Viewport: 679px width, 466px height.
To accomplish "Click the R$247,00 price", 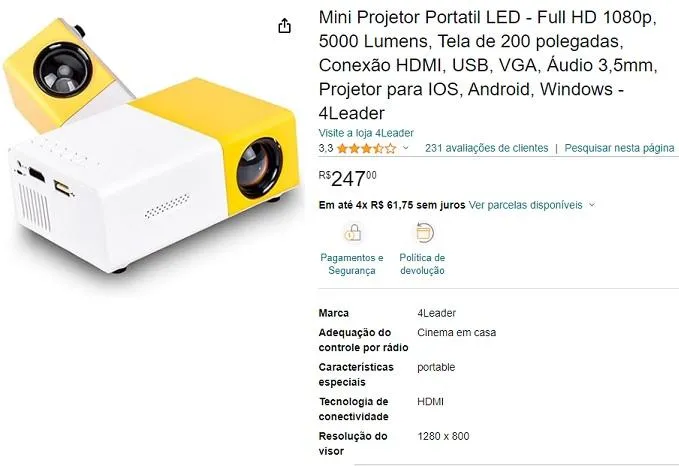I will (x=347, y=178).
